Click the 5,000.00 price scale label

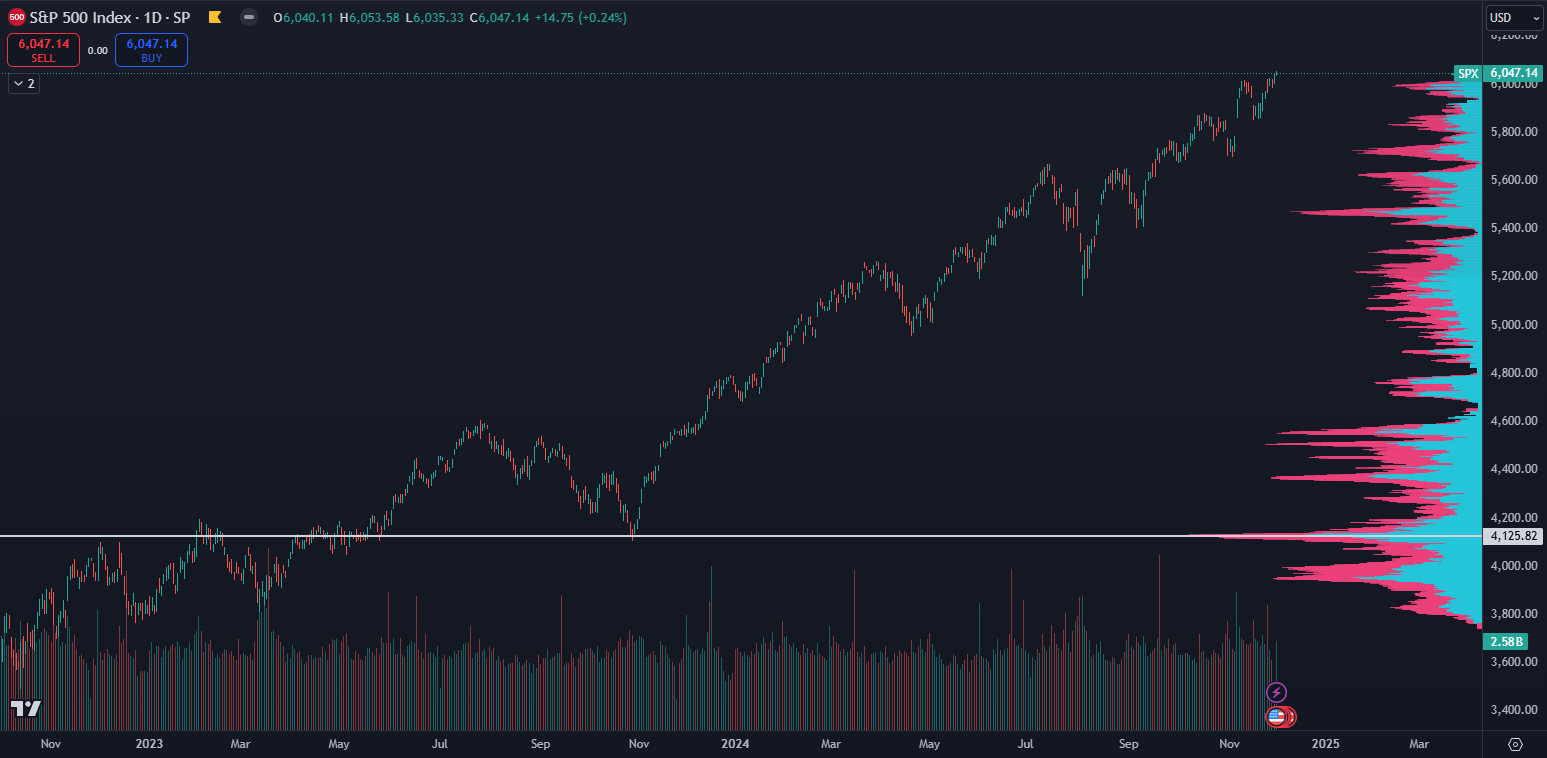1514,324
